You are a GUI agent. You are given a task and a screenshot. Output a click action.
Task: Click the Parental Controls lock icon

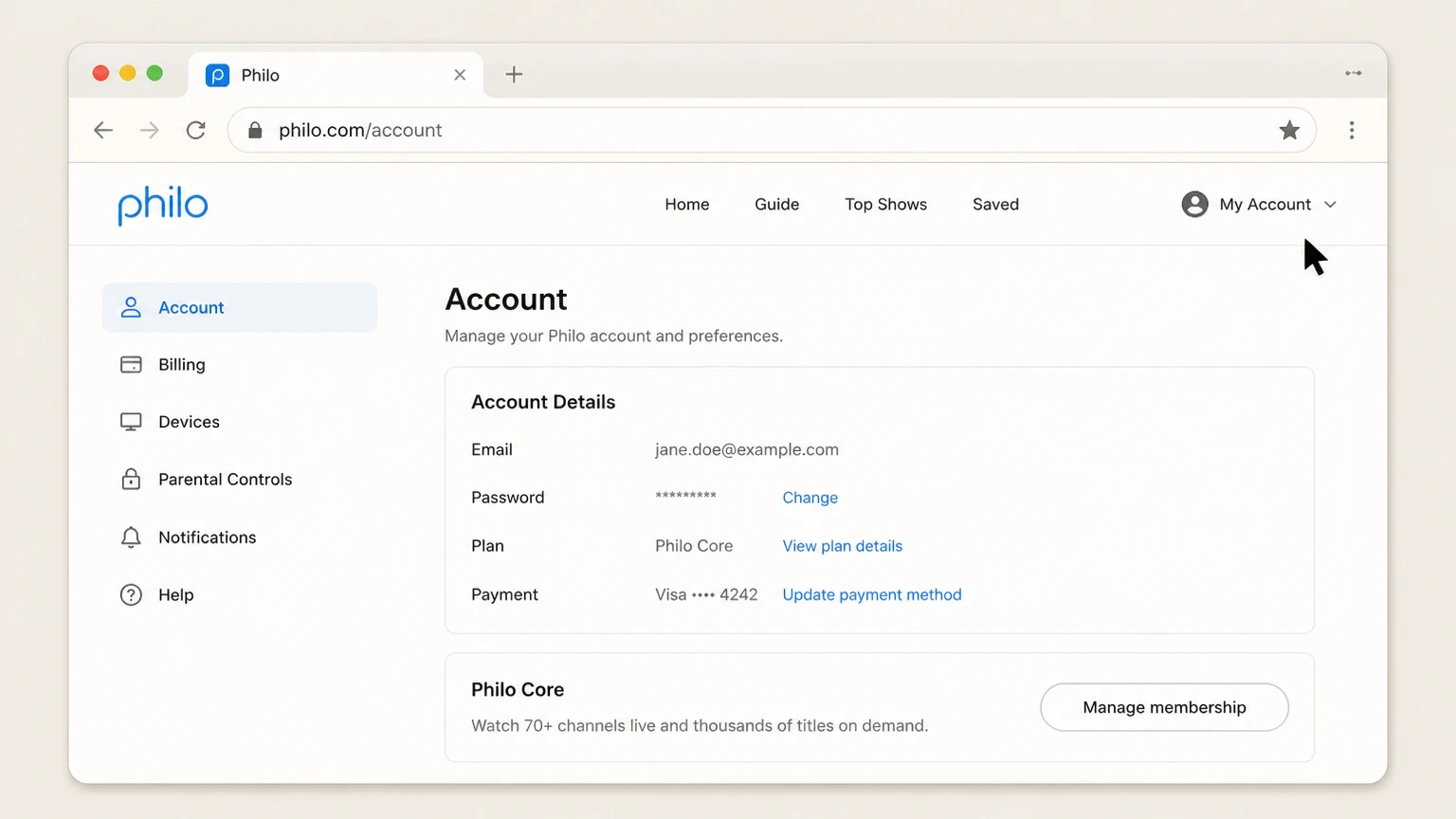tap(131, 479)
